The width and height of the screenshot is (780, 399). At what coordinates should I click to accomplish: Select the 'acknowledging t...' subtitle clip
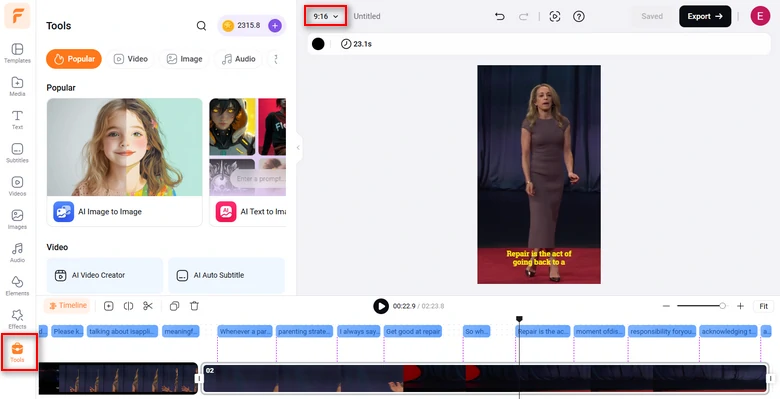[x=728, y=331]
